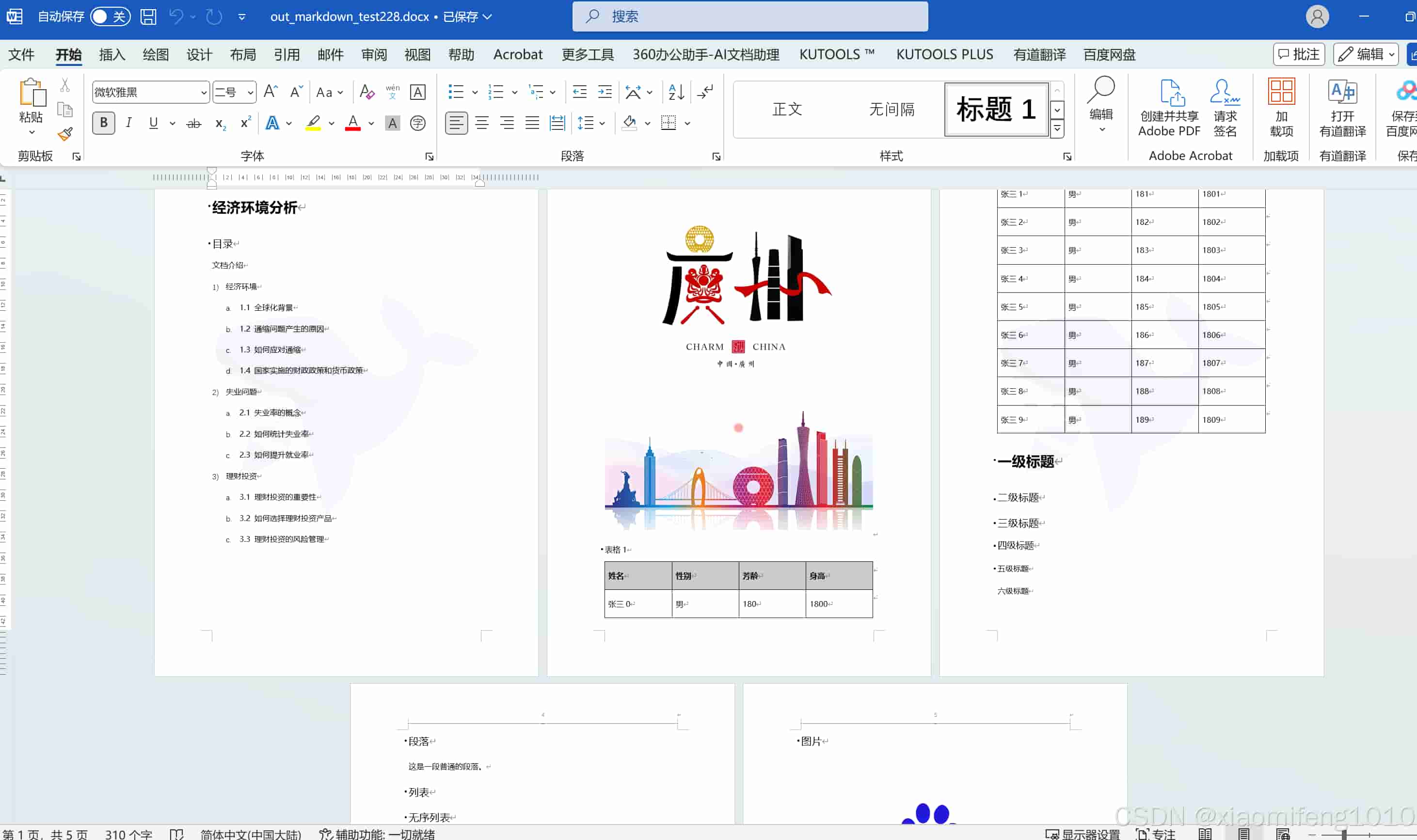Select the 无间隔 style
Image resolution: width=1417 pixels, height=840 pixels.
892,109
